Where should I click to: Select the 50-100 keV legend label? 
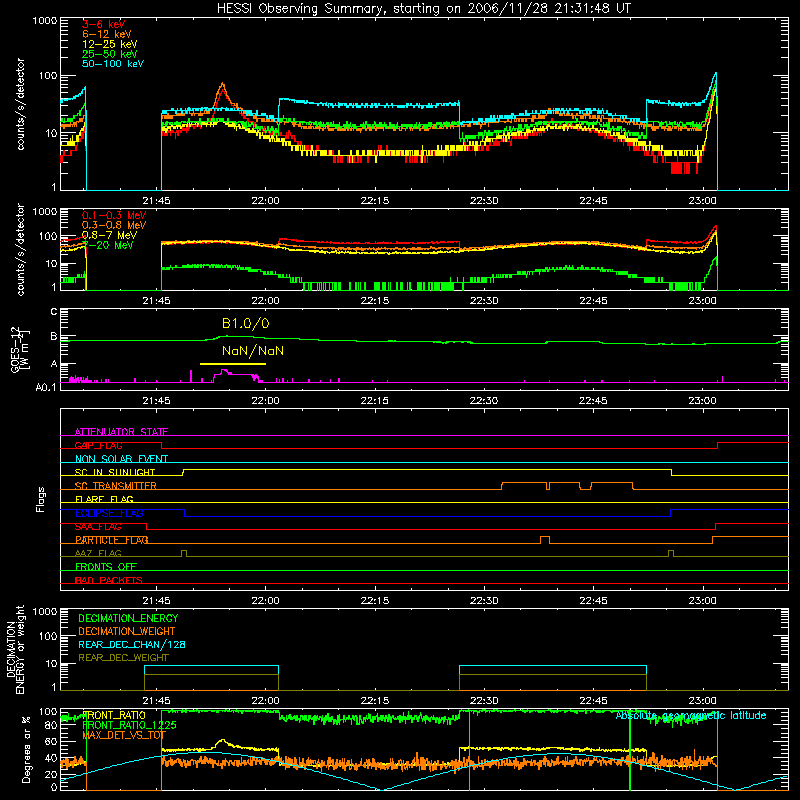pos(113,64)
